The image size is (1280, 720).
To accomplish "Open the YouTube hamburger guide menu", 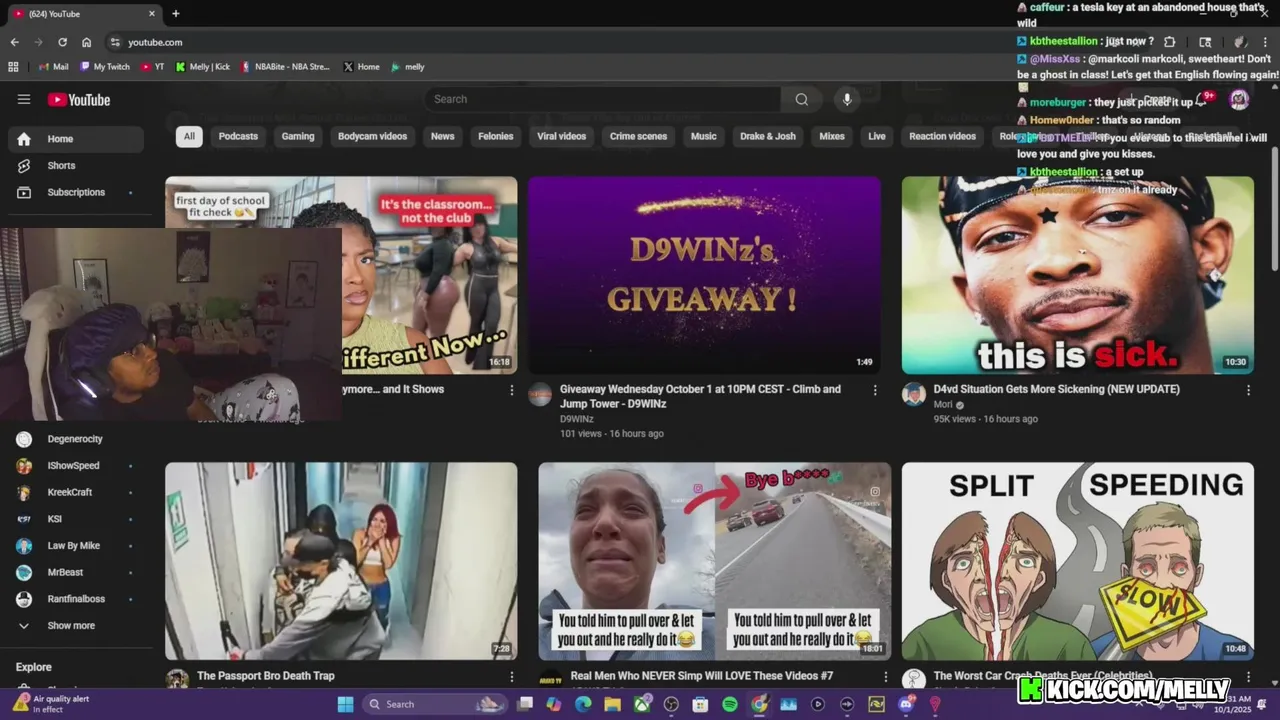I will click(x=24, y=99).
